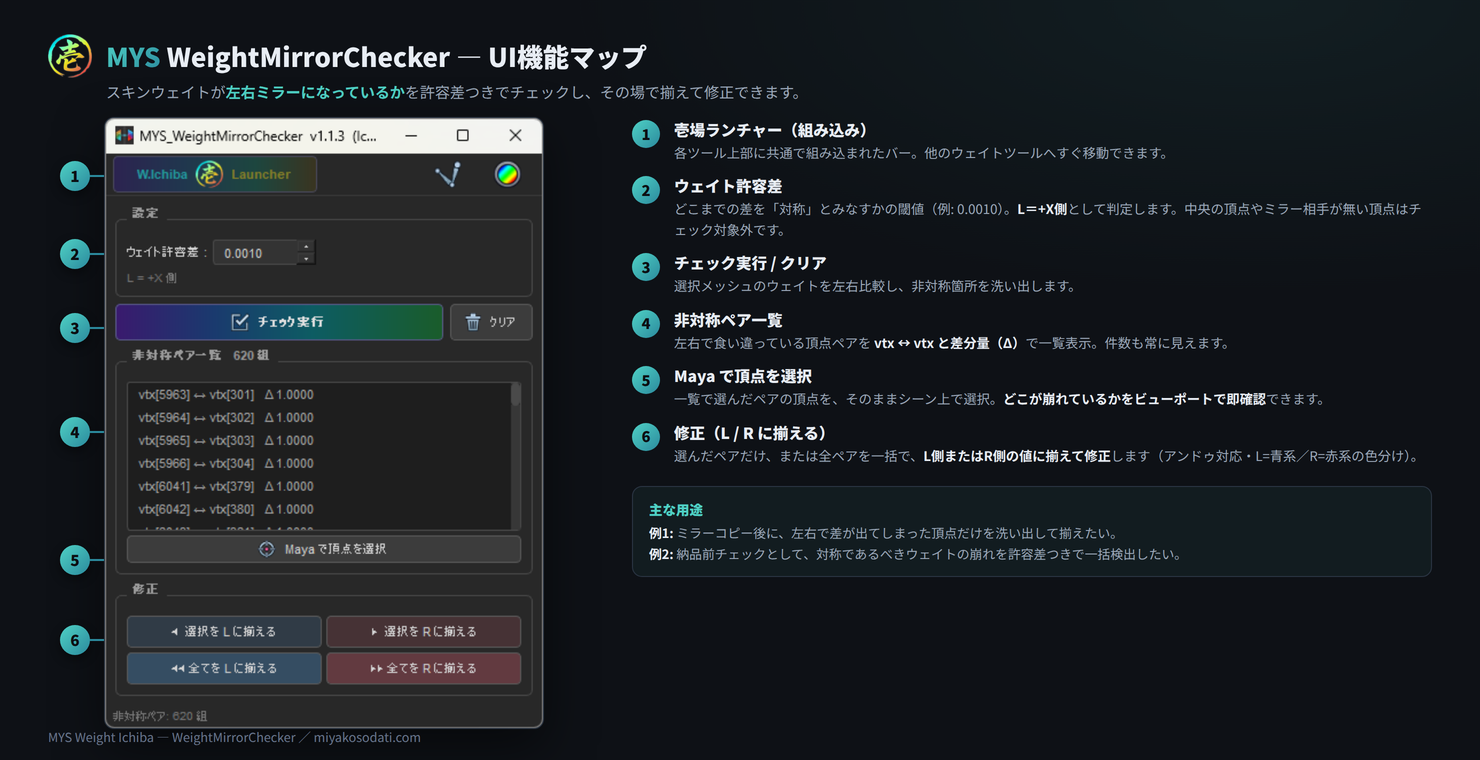Click the pair list scrollbar thumb
Image resolution: width=1480 pixels, height=760 pixels.
point(516,394)
